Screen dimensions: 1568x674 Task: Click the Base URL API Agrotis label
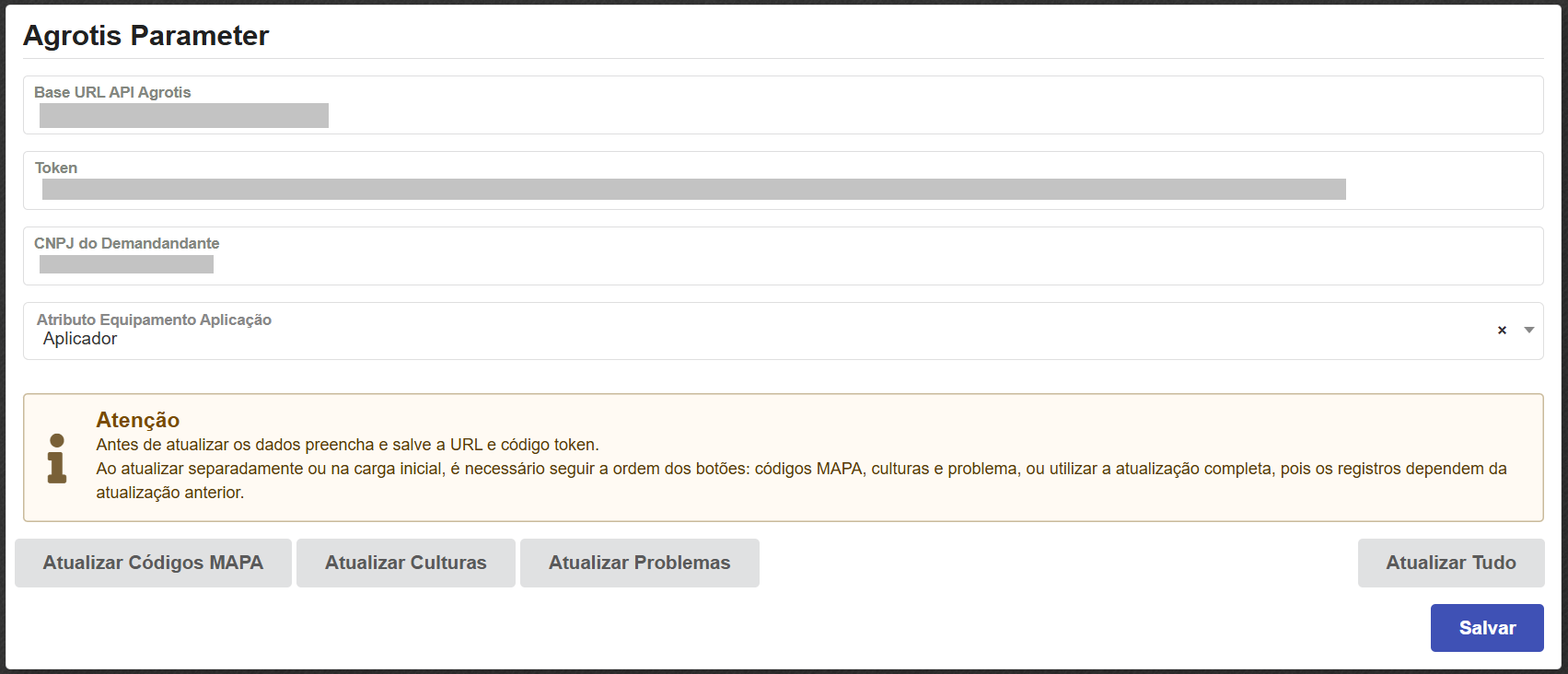112,92
